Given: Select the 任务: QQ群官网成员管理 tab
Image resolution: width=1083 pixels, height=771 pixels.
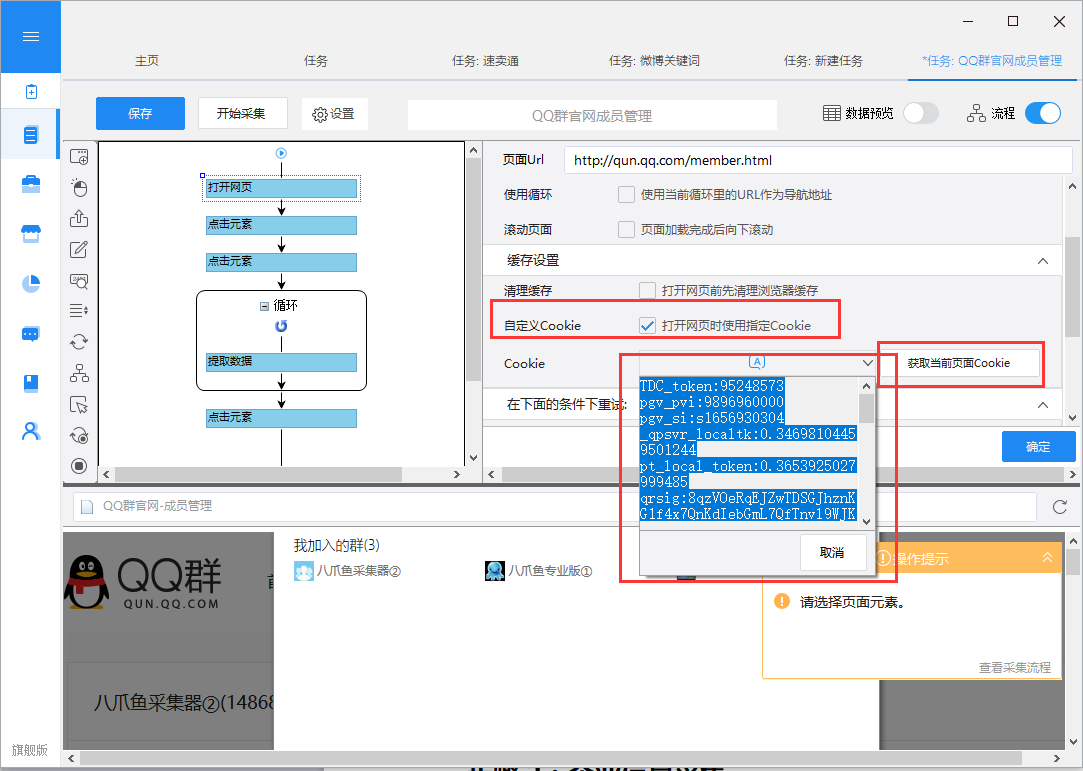Looking at the screenshot, I should click(992, 61).
